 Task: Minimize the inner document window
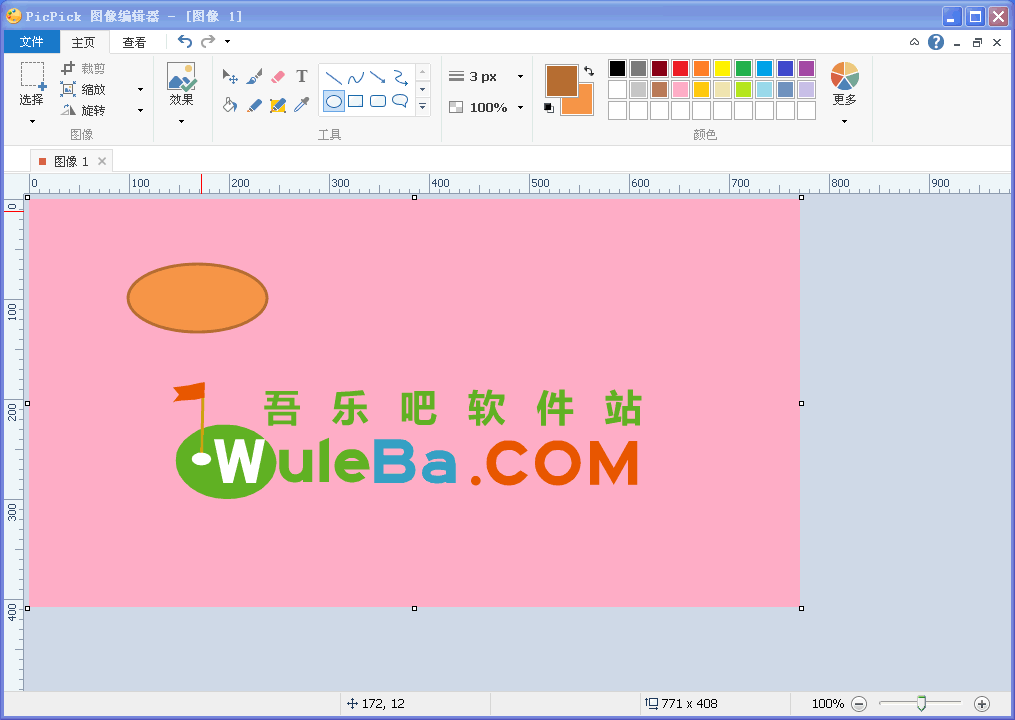tap(957, 43)
